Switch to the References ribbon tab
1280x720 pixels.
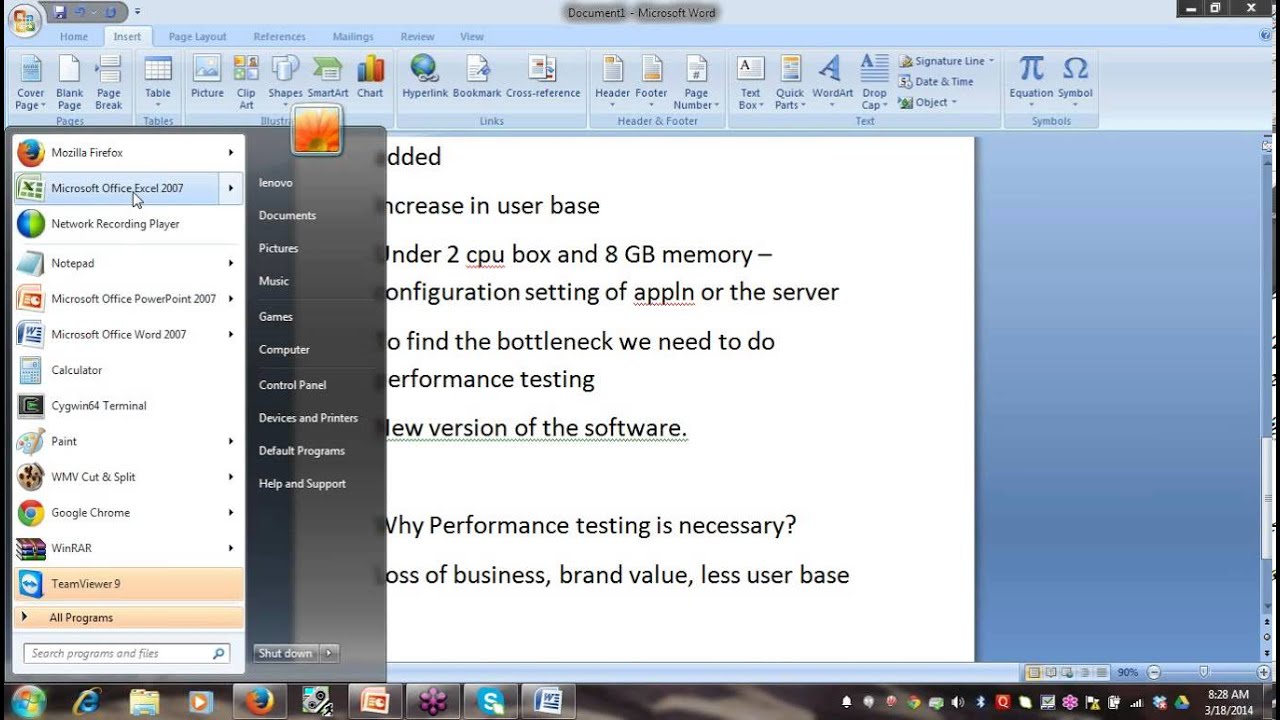[x=280, y=37]
